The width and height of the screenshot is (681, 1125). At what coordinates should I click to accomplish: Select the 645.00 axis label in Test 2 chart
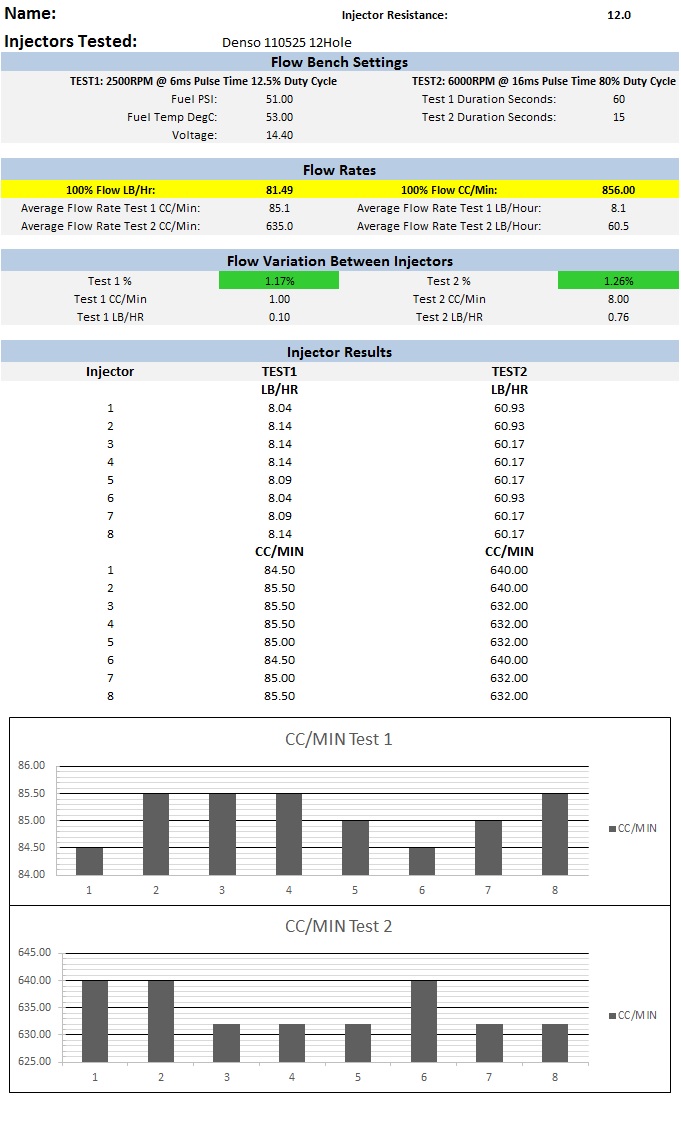pyautogui.click(x=34, y=953)
